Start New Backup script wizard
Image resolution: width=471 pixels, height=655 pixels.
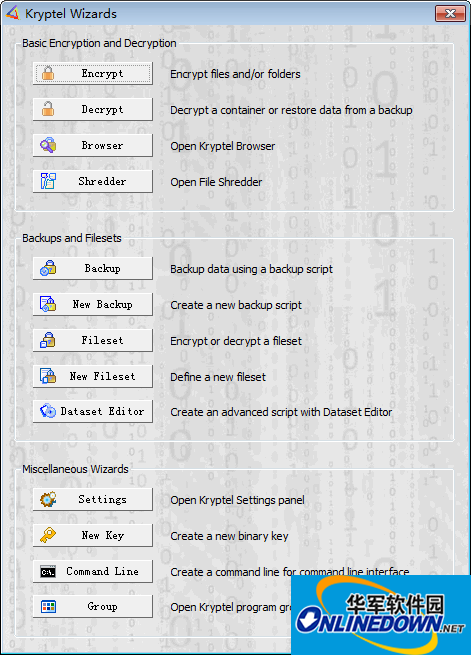click(93, 305)
